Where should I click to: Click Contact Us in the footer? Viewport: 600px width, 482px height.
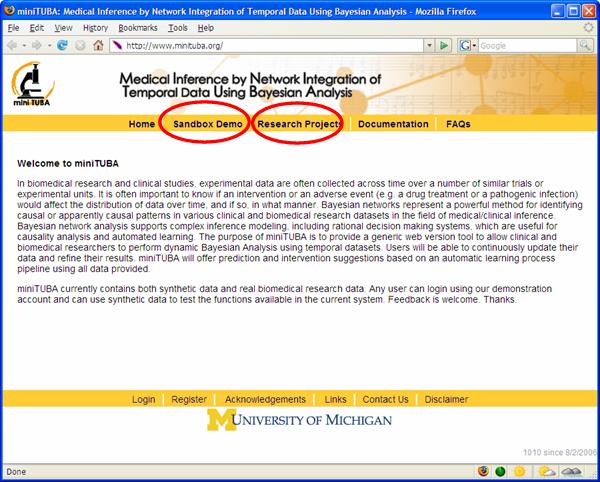point(385,399)
